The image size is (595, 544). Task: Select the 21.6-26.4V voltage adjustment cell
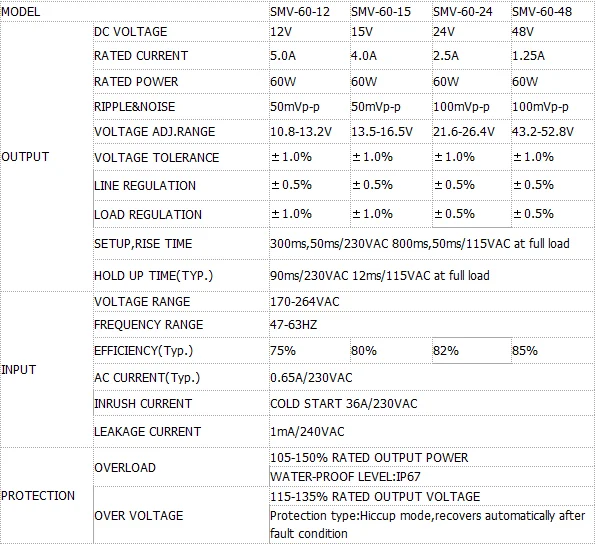464,132
